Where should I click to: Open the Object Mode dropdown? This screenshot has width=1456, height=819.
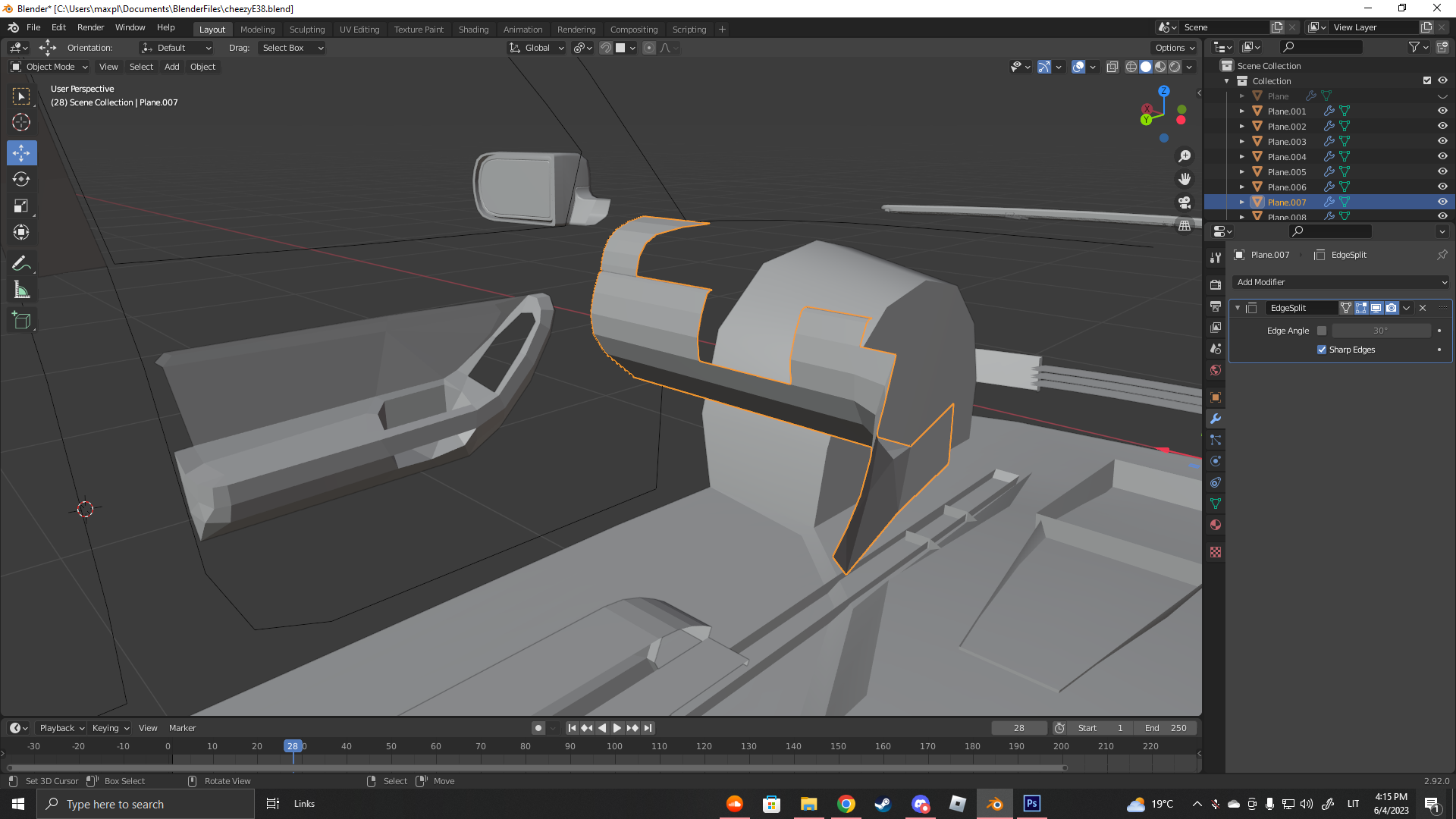coord(50,67)
